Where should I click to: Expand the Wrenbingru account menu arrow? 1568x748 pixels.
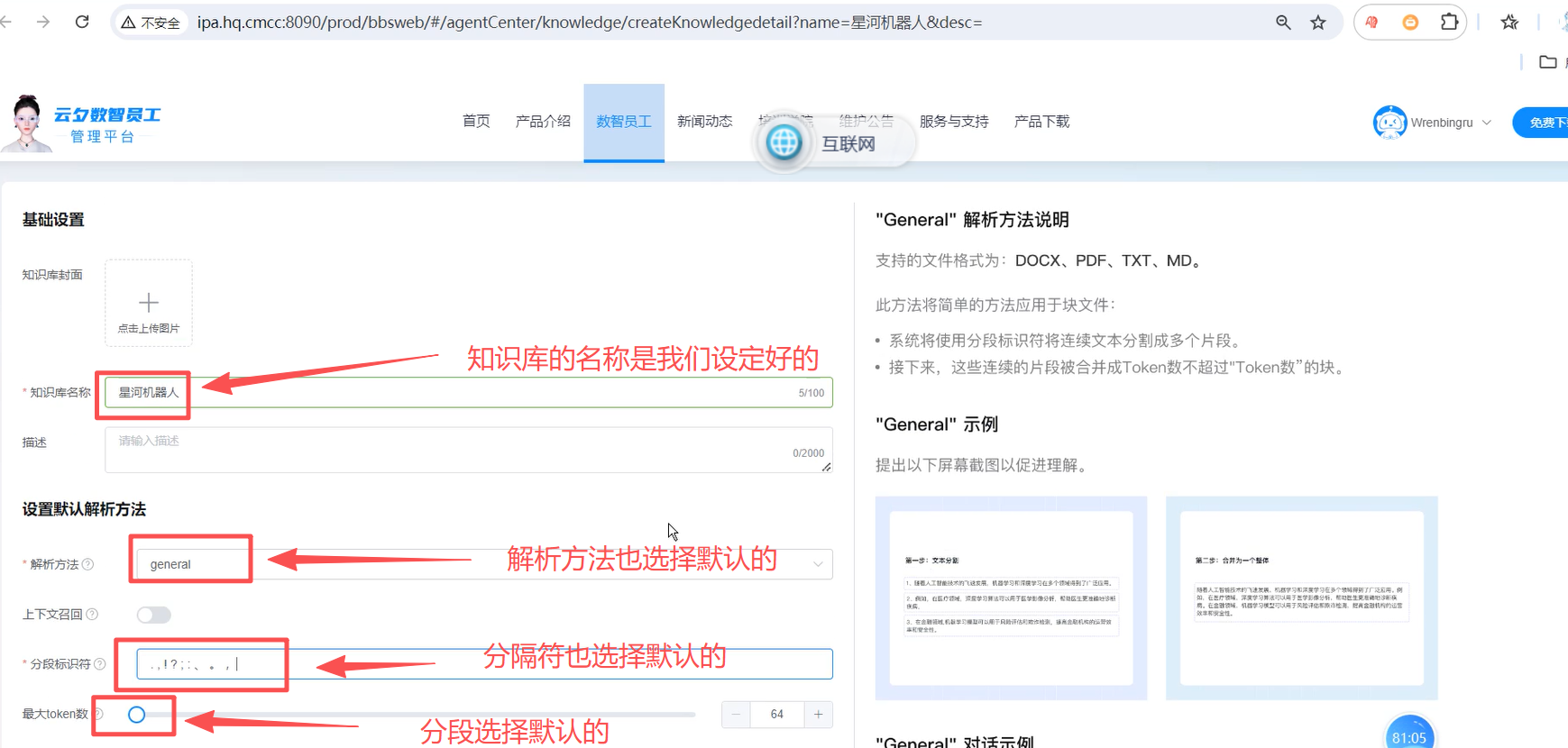click(1486, 123)
